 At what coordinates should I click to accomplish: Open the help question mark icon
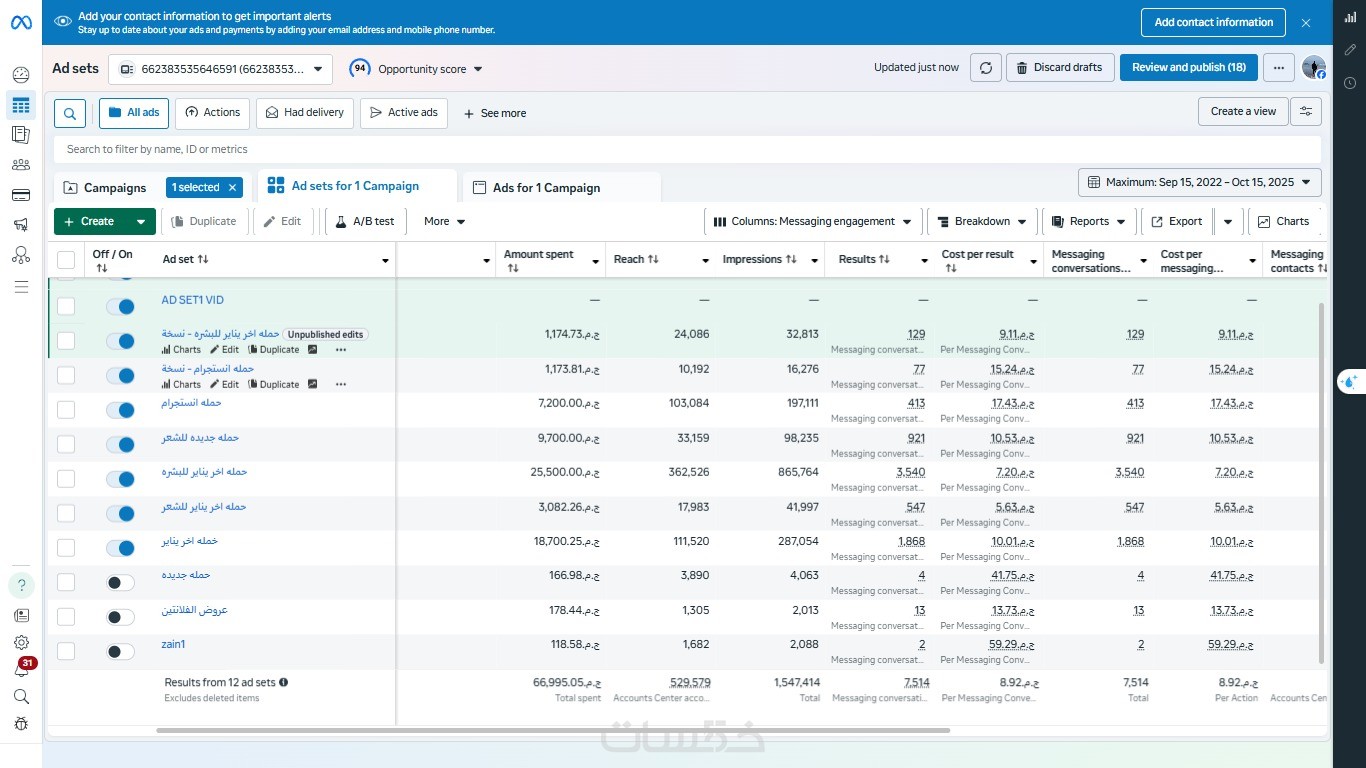point(21,586)
